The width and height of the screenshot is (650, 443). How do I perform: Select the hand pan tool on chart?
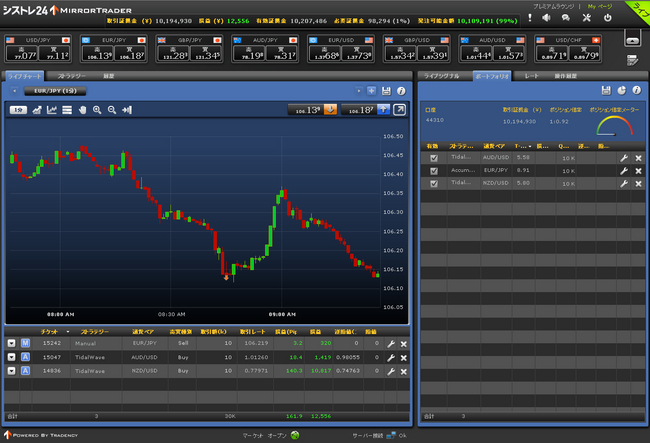tap(81, 110)
